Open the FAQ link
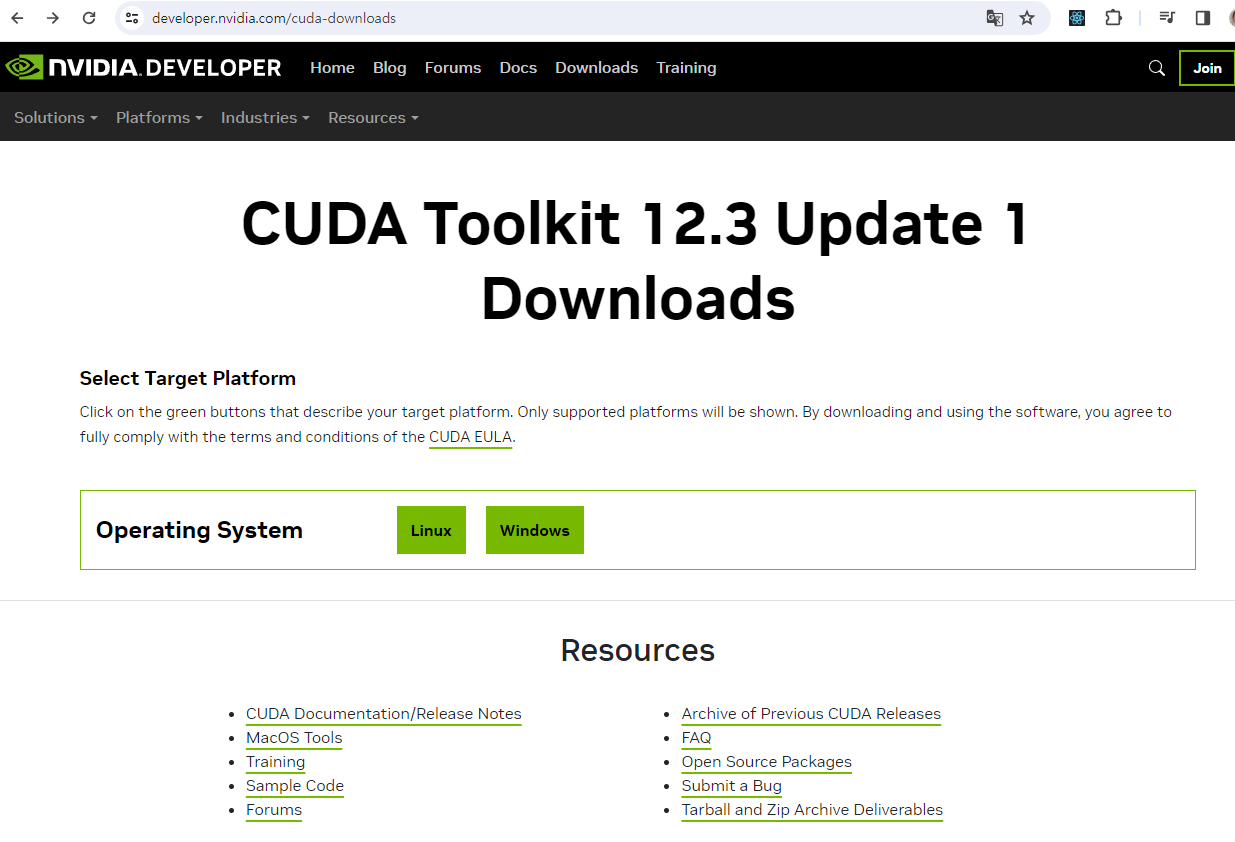 (697, 738)
